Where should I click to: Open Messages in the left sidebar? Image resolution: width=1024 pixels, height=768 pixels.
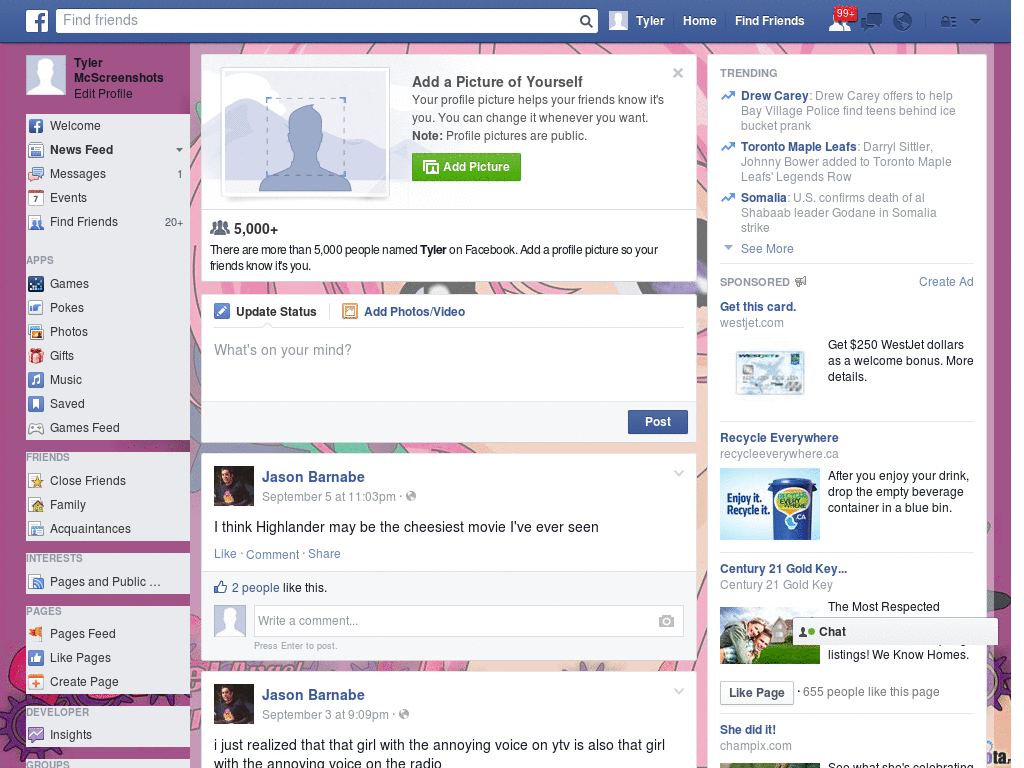[77, 174]
